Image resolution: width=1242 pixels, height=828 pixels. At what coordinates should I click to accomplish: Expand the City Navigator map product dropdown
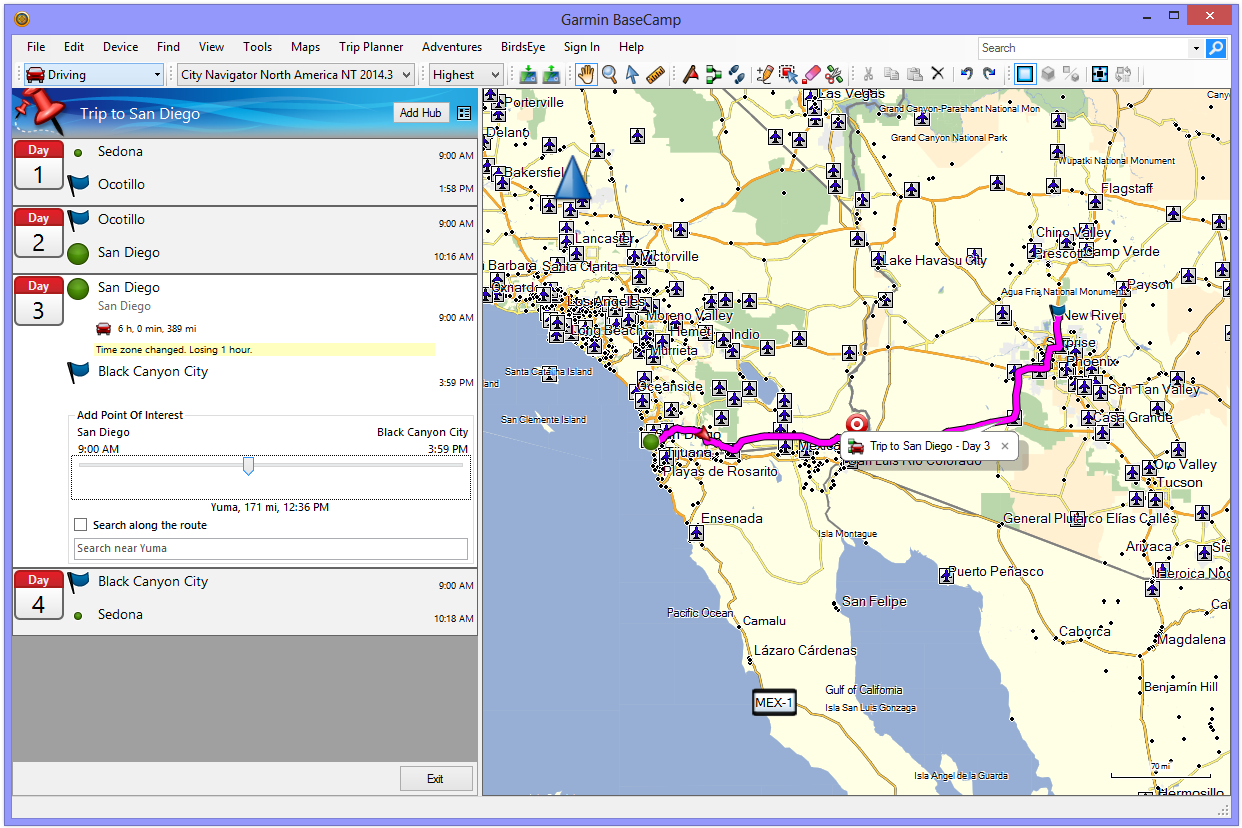[295, 75]
